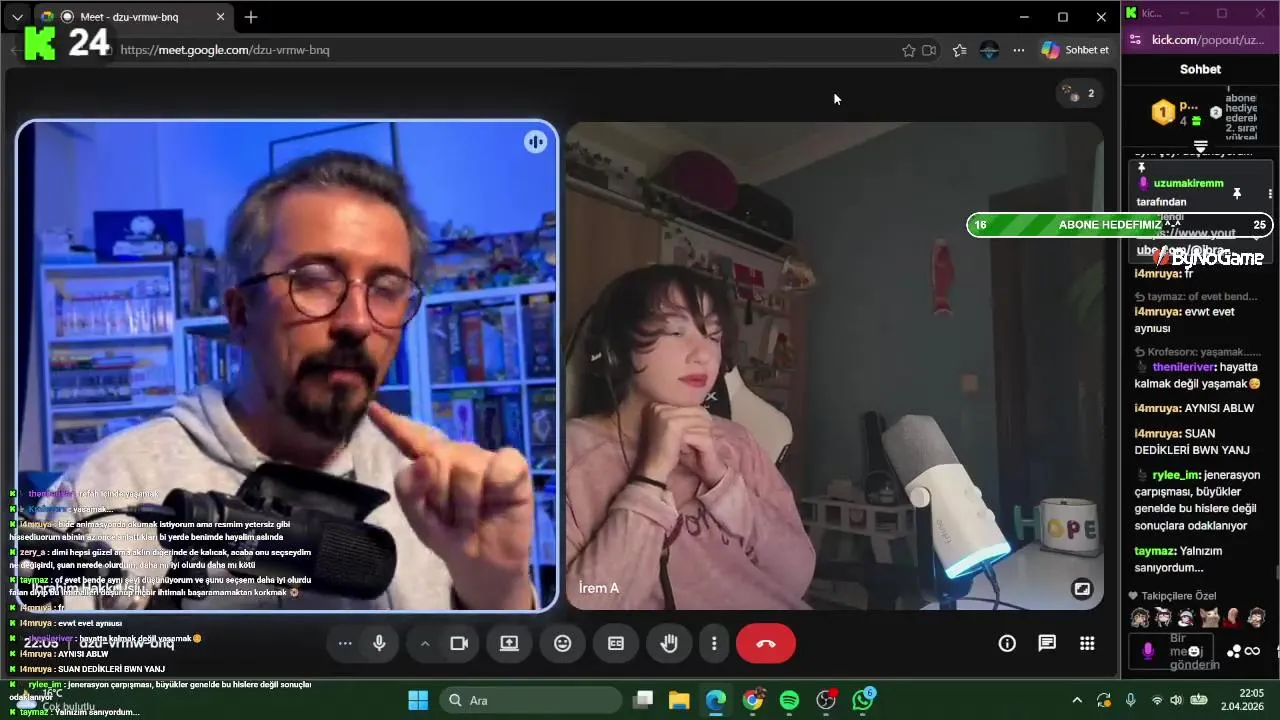Open File Explorer from taskbar

tap(679, 700)
